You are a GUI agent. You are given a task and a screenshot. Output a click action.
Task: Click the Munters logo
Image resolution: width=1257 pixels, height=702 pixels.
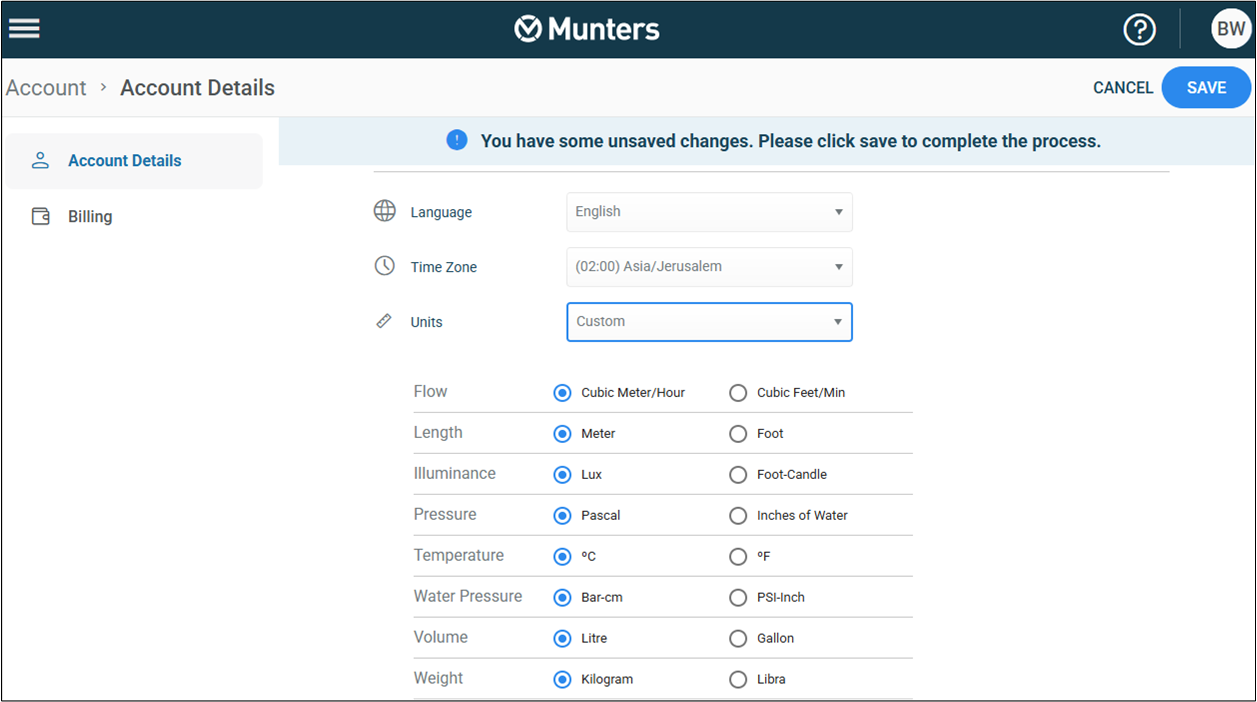(x=587, y=29)
